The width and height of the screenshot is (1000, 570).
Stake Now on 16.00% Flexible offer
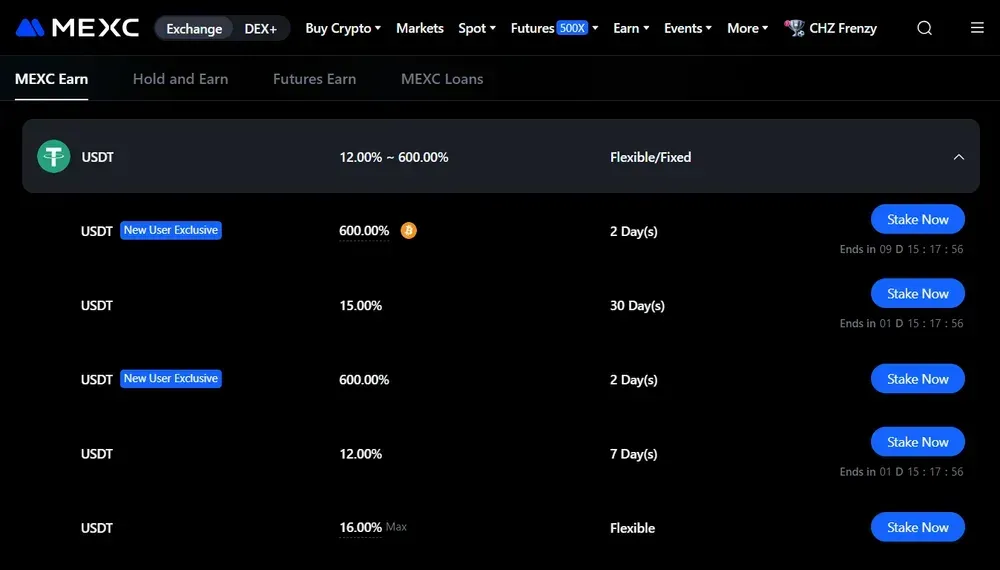pos(918,527)
